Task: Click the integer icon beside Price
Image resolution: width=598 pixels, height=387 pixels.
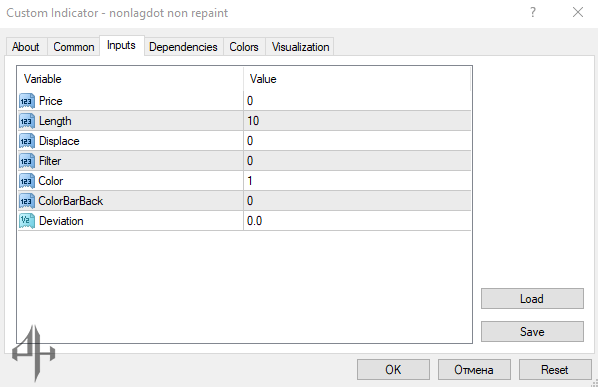Action: (x=27, y=101)
